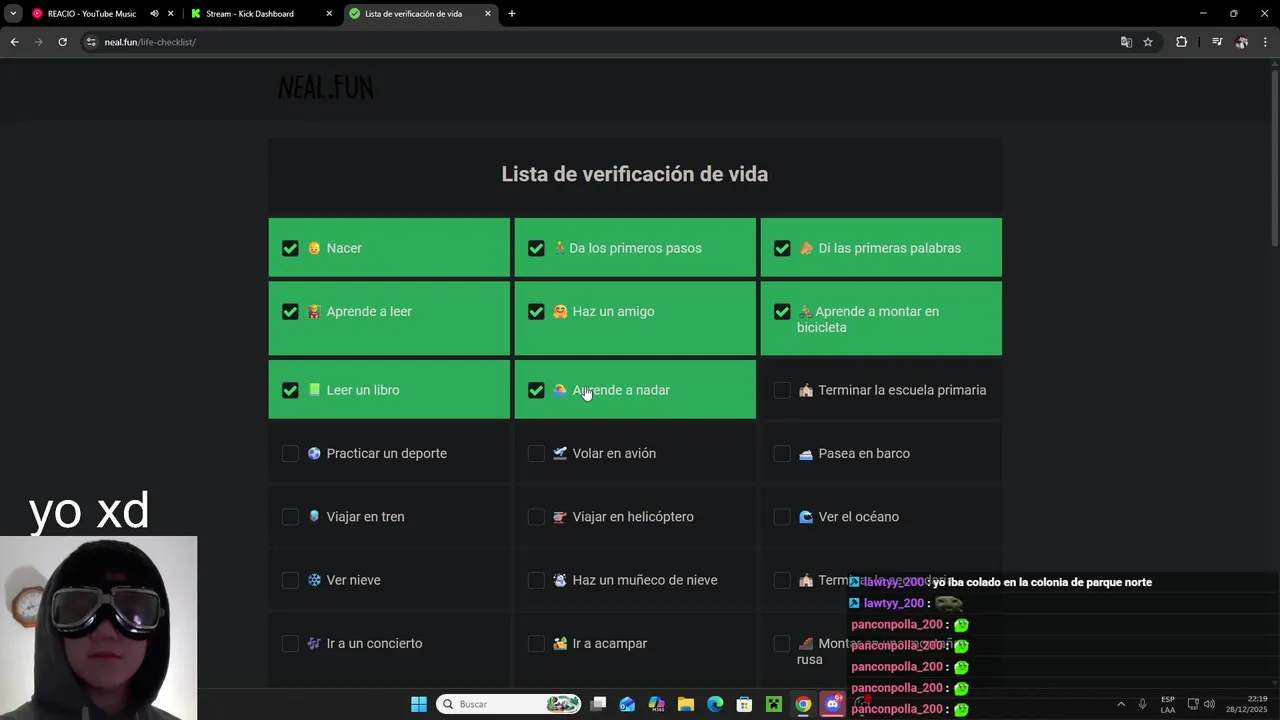Image resolution: width=1280 pixels, height=720 pixels.
Task: Show hidden system tray icons
Action: click(1120, 704)
